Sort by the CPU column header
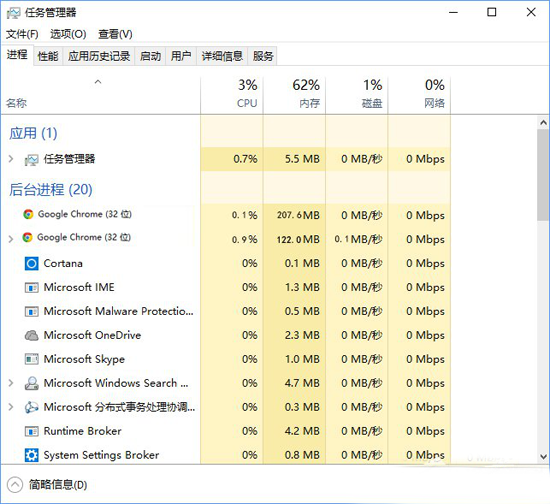 pyautogui.click(x=232, y=95)
